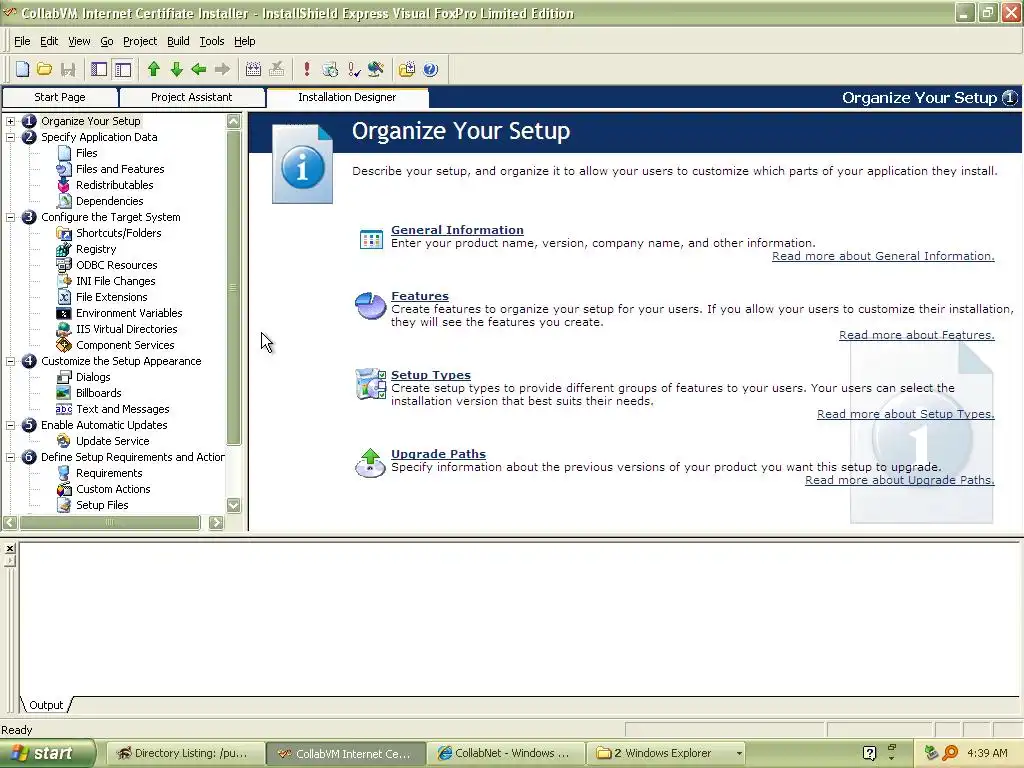This screenshot has height=768, width=1024.
Task: Open Dependencies view
Action: coord(109,201)
